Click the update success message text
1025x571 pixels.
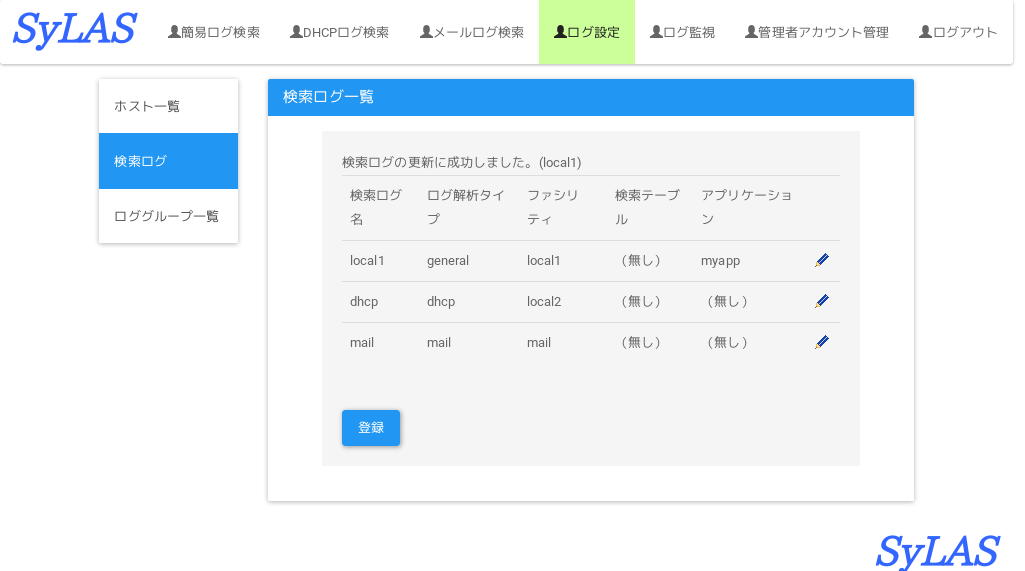point(462,162)
